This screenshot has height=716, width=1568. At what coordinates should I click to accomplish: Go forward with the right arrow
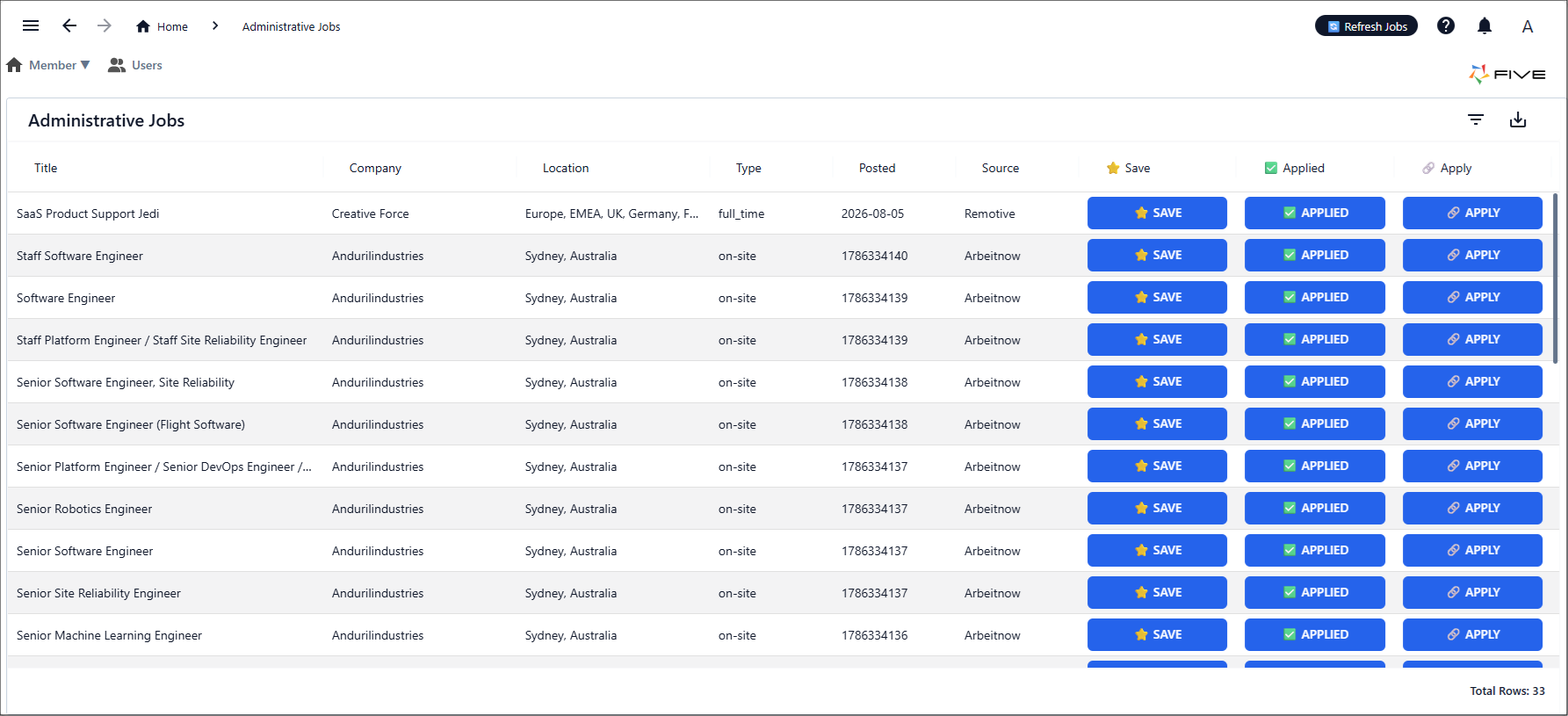pyautogui.click(x=105, y=25)
